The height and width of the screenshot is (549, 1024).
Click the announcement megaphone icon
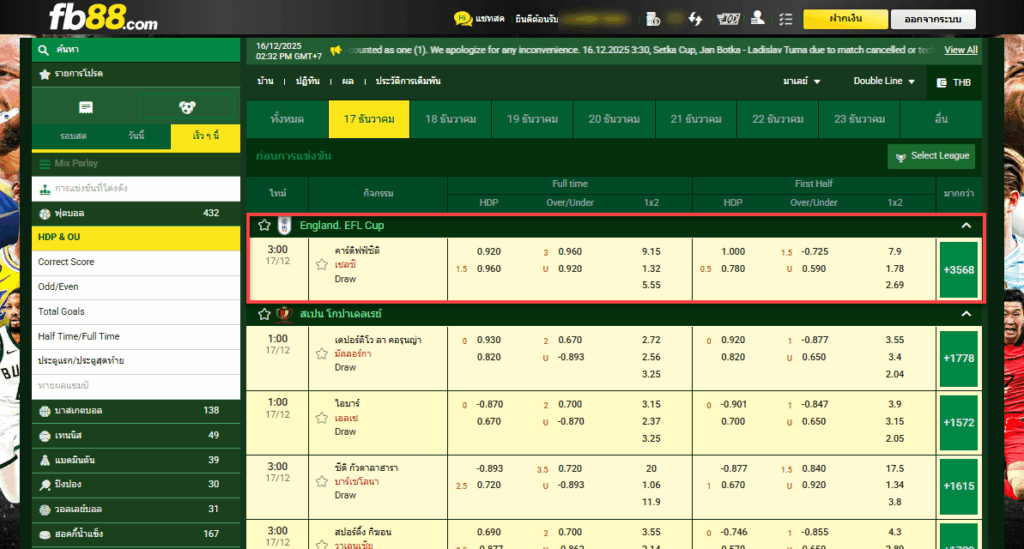(x=336, y=50)
